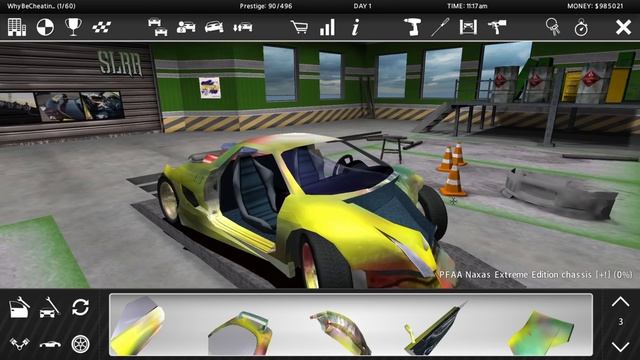
Task: Select the checkered race flags icon
Action: coord(101,27)
